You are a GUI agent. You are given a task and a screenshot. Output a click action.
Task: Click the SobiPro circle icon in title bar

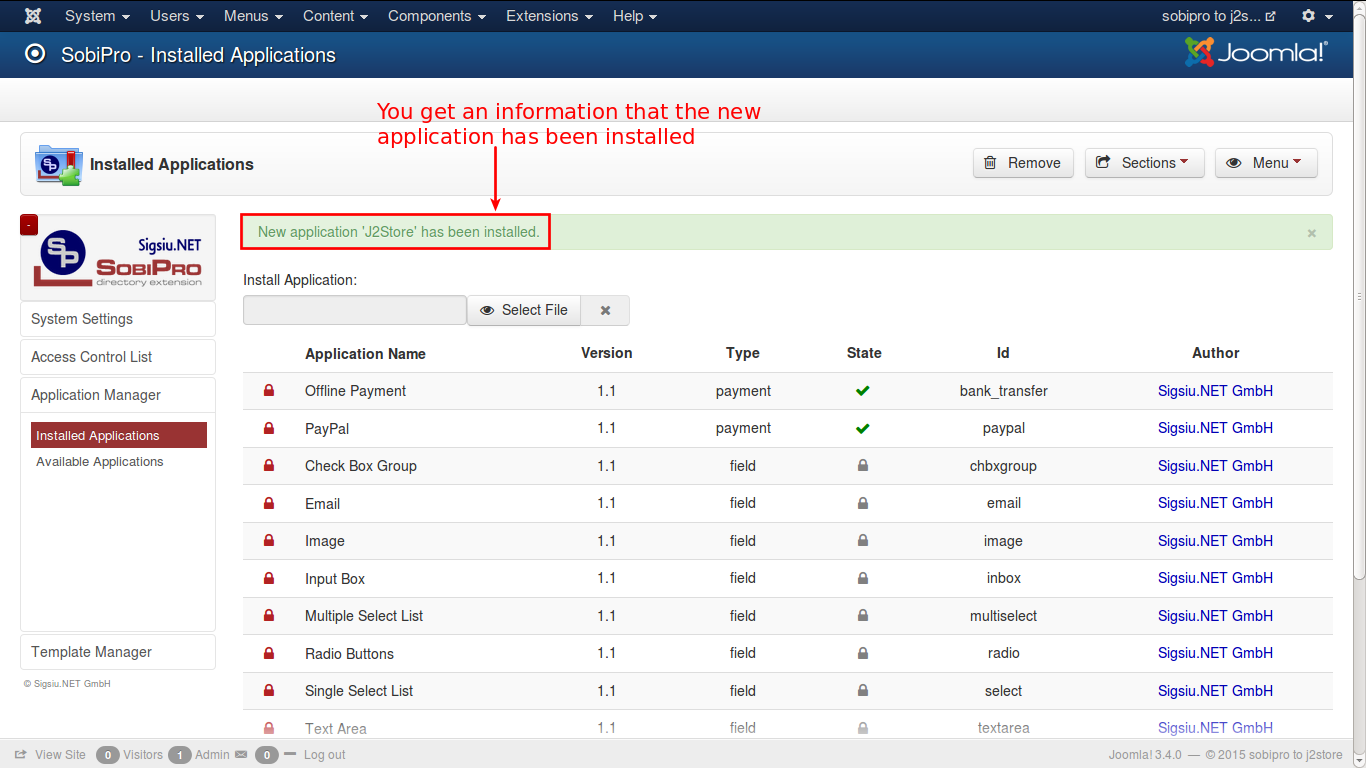35,55
